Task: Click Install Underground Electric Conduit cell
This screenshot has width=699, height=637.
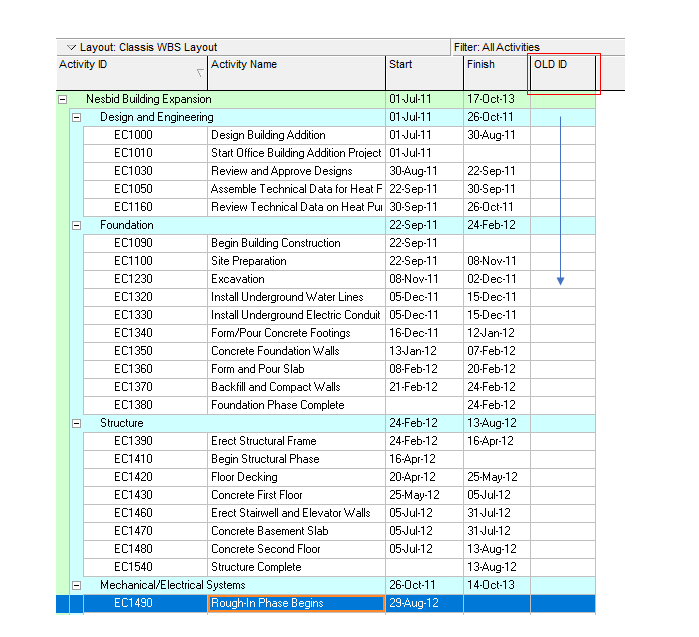Action: click(x=296, y=315)
